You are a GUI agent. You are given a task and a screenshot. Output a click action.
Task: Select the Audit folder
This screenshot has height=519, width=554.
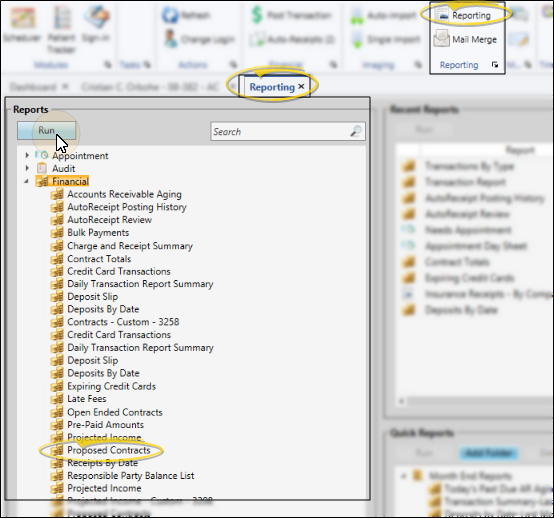point(64,169)
